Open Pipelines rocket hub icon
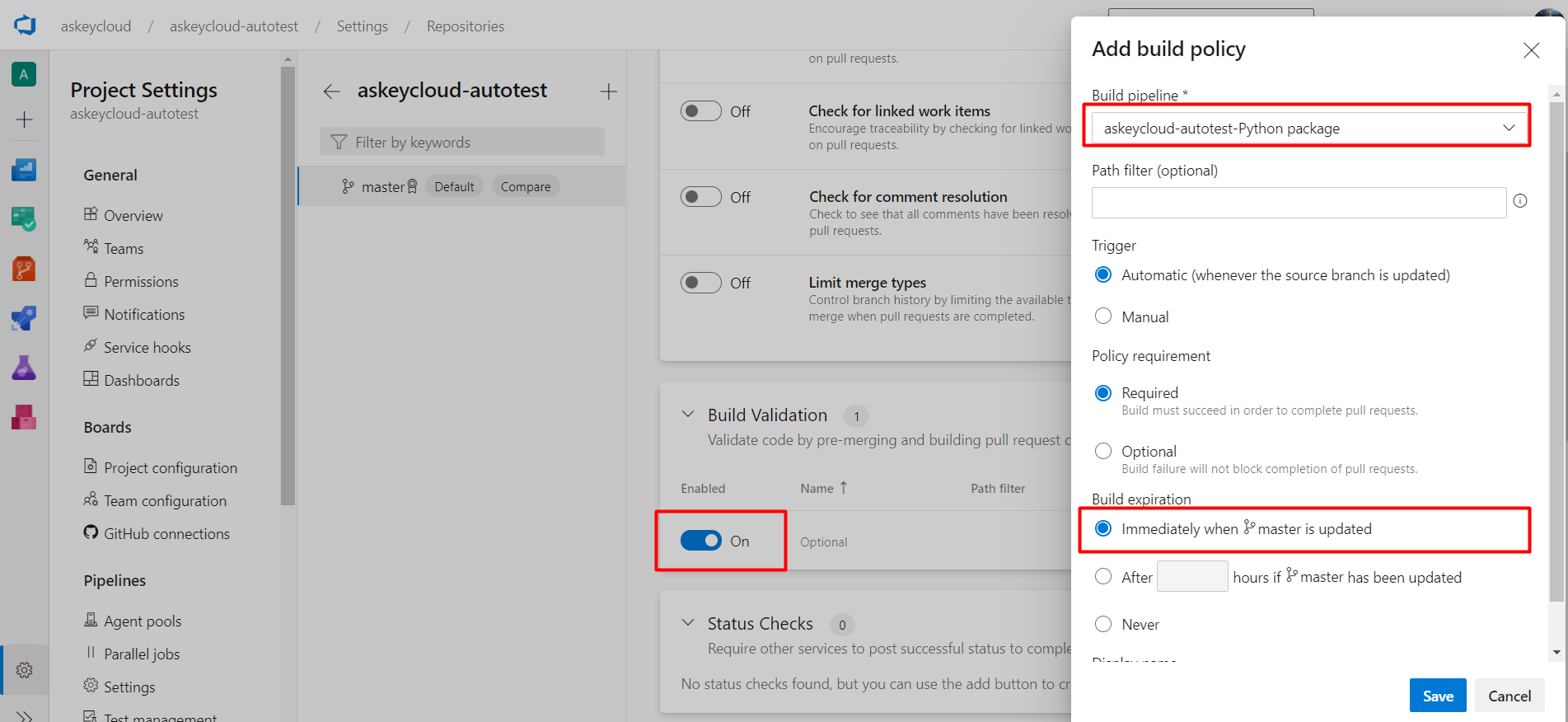Image resolution: width=1568 pixels, height=722 pixels. (x=24, y=318)
